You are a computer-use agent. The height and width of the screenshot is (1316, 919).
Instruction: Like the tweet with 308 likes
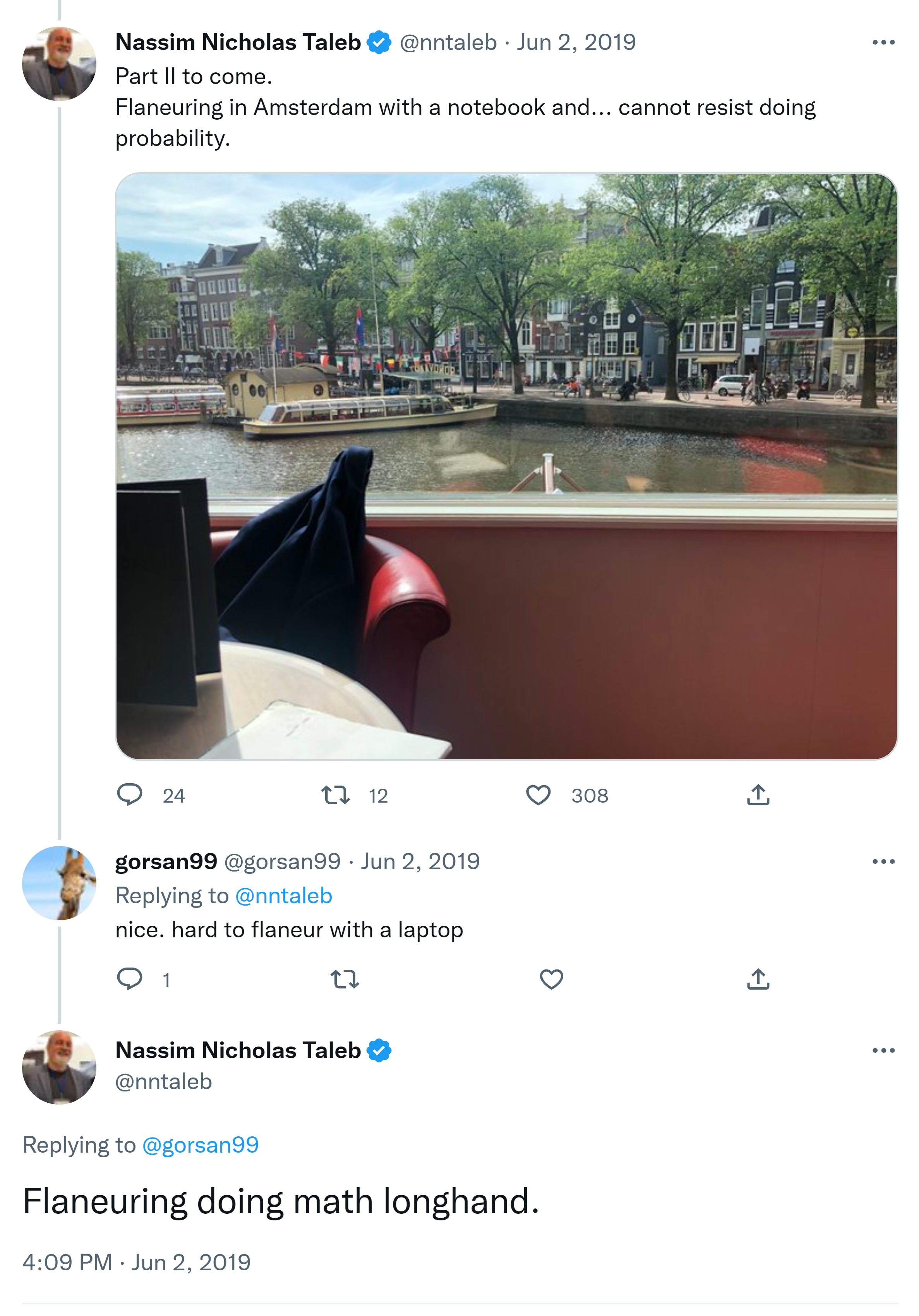pos(538,795)
